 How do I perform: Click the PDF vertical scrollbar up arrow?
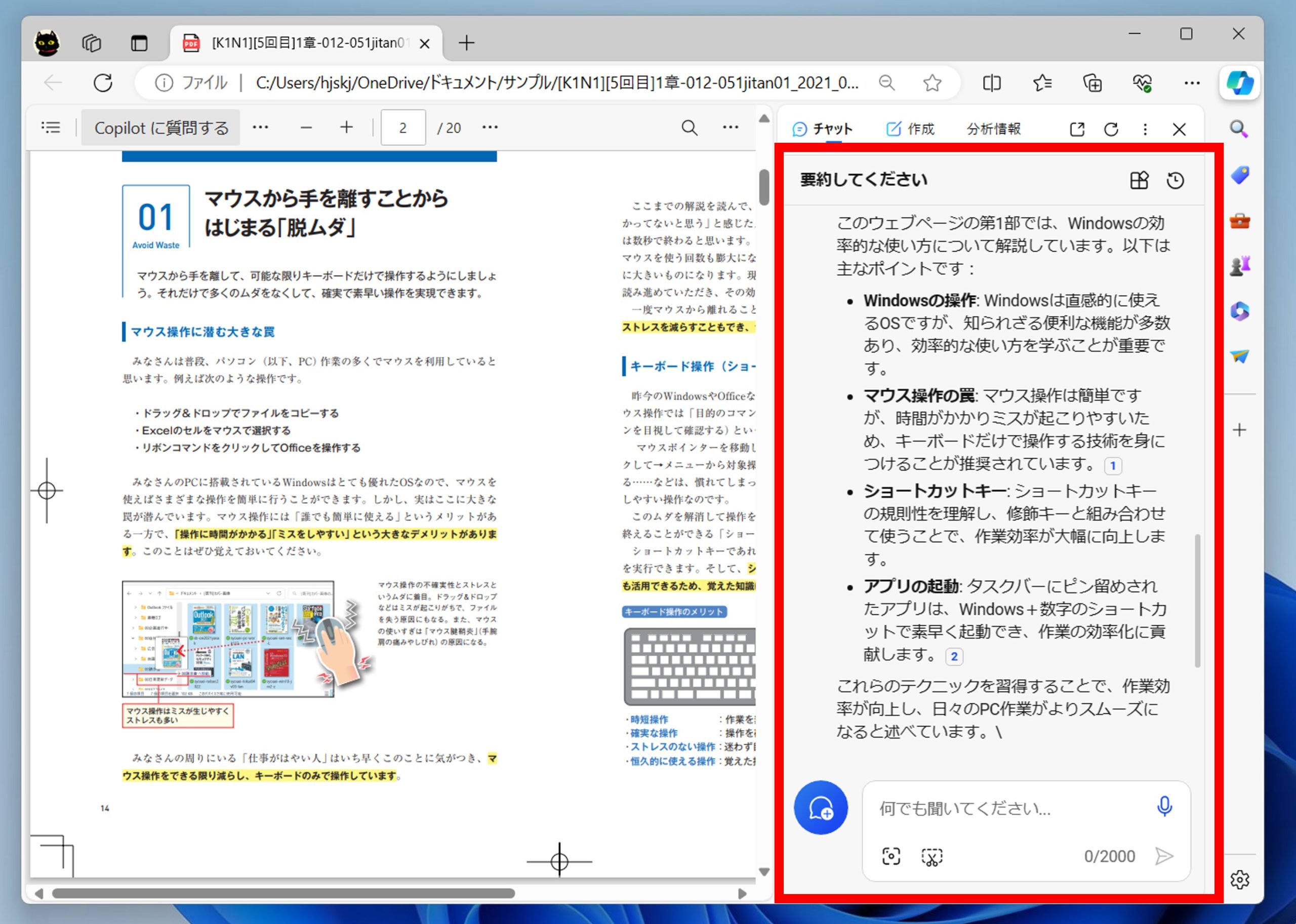click(764, 118)
